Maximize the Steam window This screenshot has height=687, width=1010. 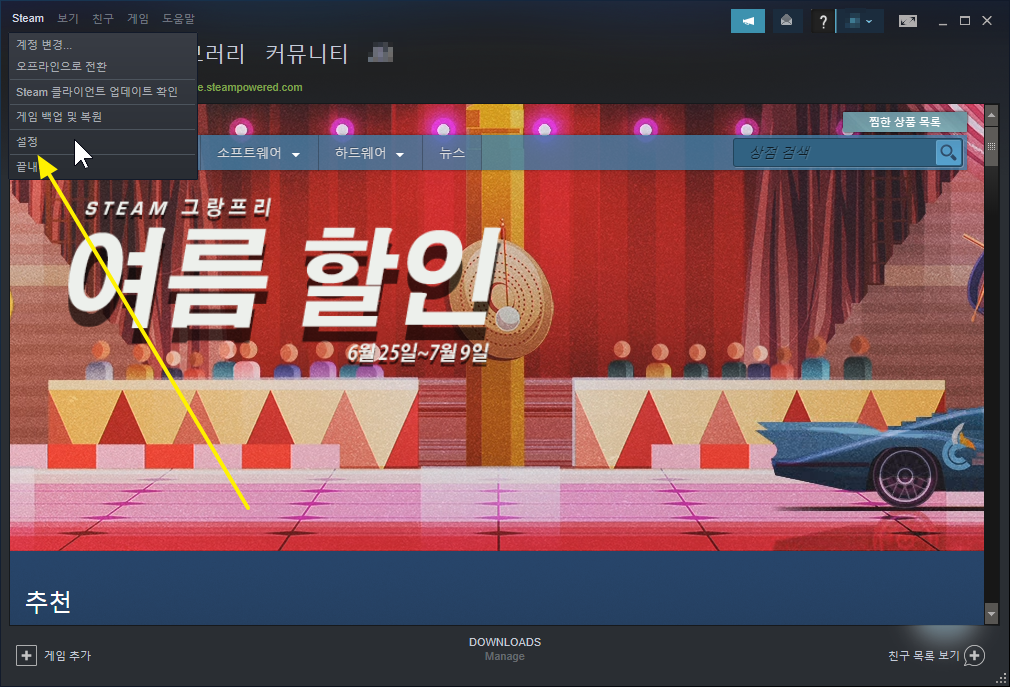pos(965,21)
